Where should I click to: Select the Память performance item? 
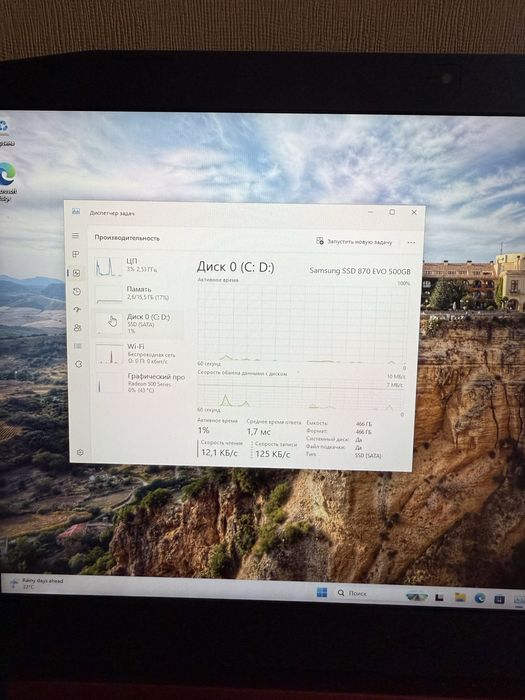click(x=138, y=294)
